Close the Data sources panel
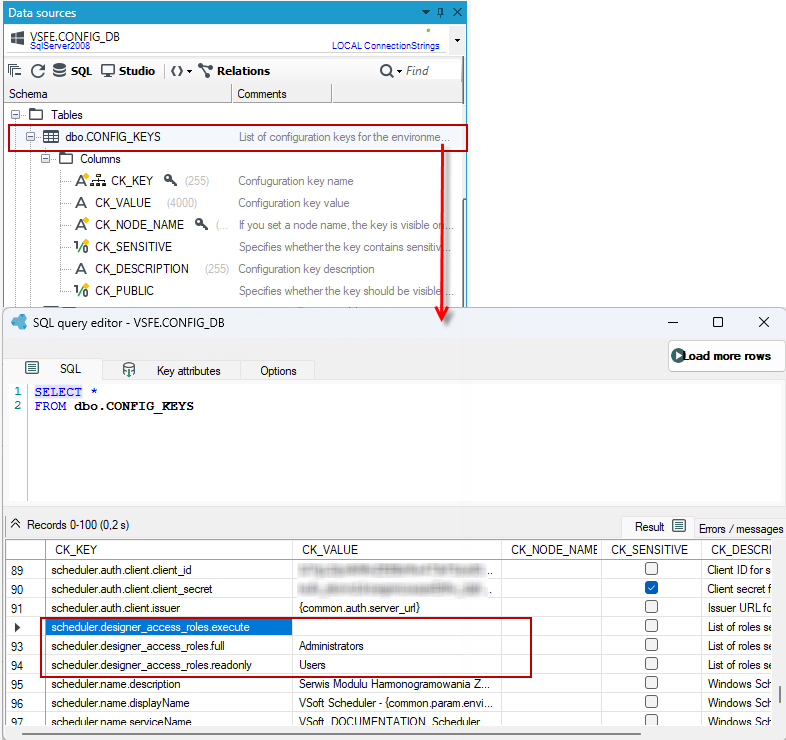This screenshot has width=786, height=740. point(457,12)
